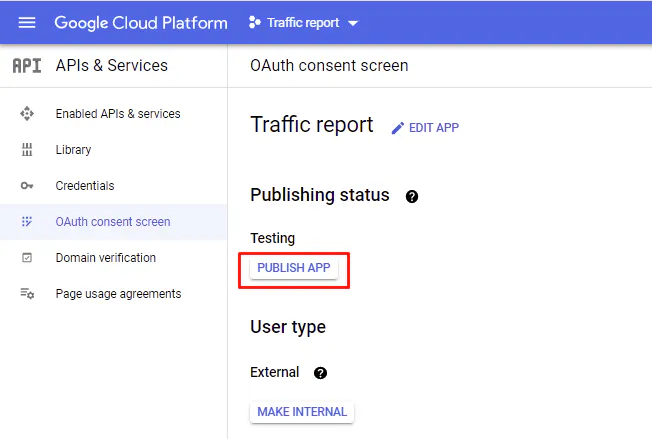Open Domain verification page label

[x=106, y=258]
